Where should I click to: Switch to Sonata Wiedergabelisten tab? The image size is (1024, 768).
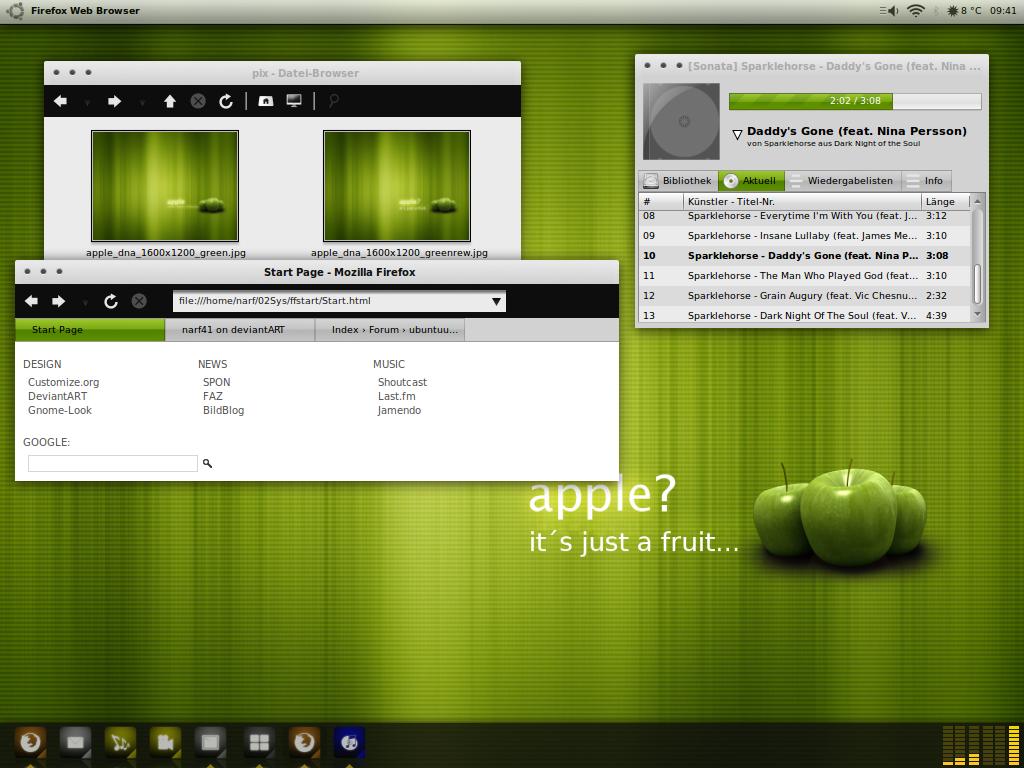coord(843,181)
